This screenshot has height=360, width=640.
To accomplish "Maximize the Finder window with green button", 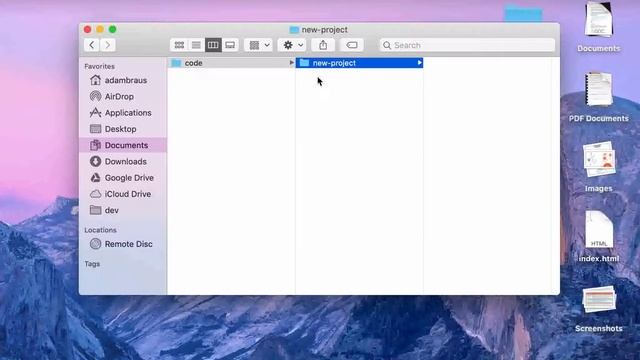I will coord(113,29).
